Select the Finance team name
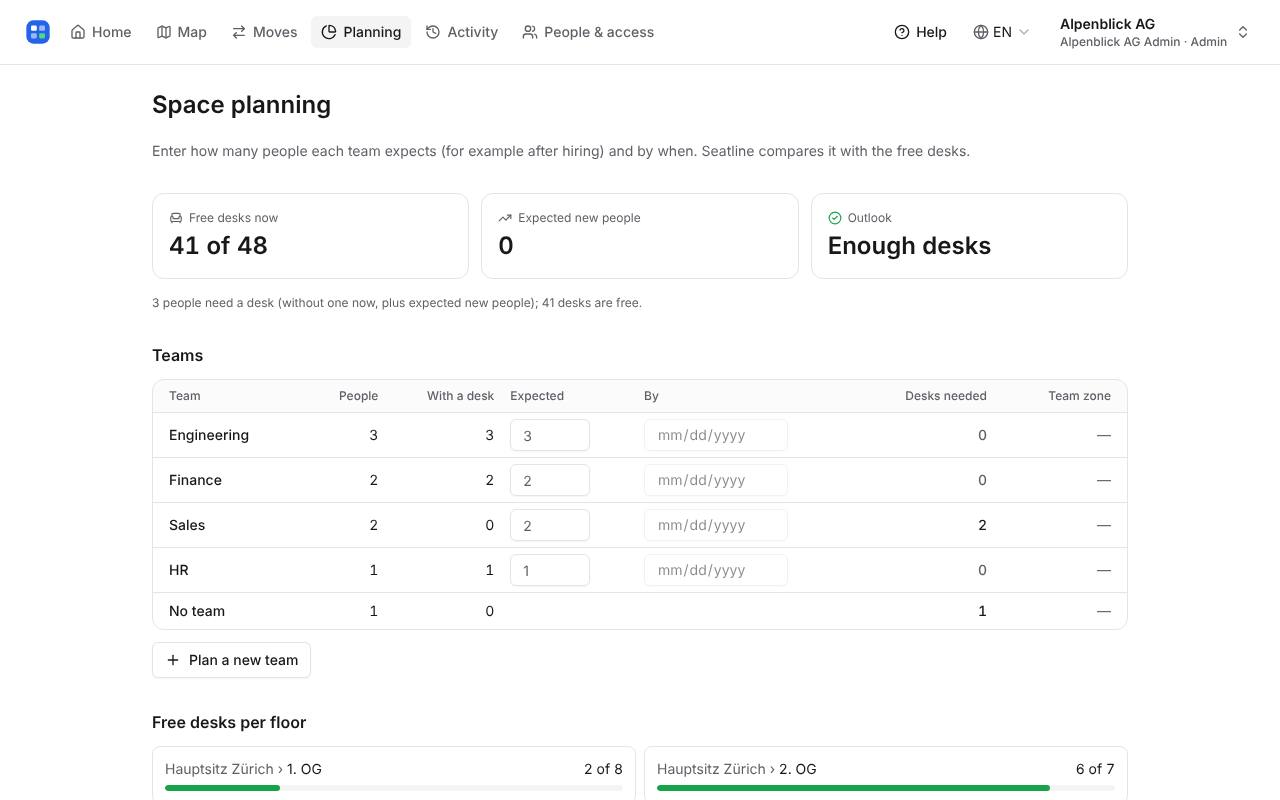This screenshot has height=800, width=1280. point(195,480)
